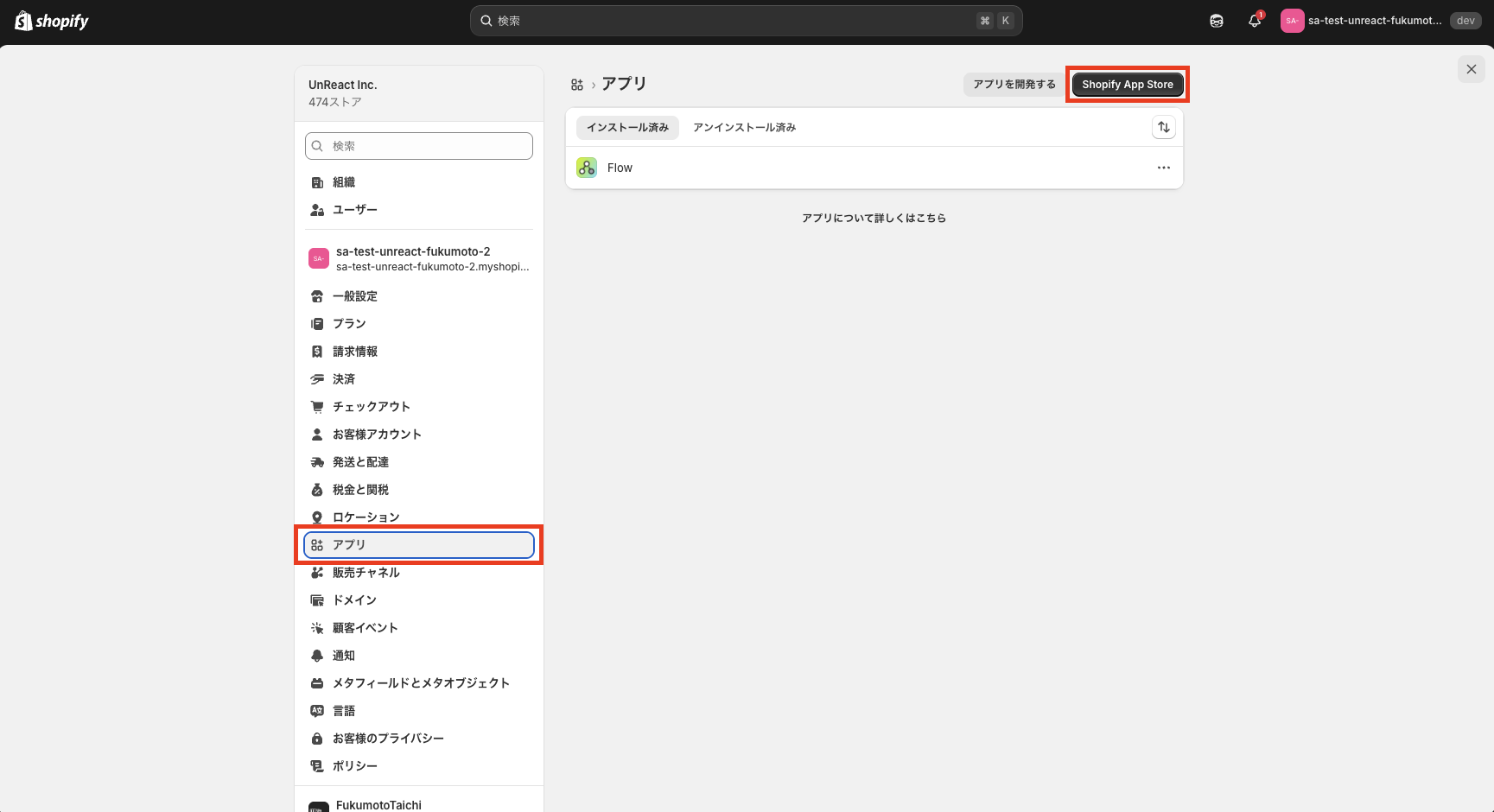Click the アプリを開発する button
The image size is (1494, 812).
tap(1014, 85)
